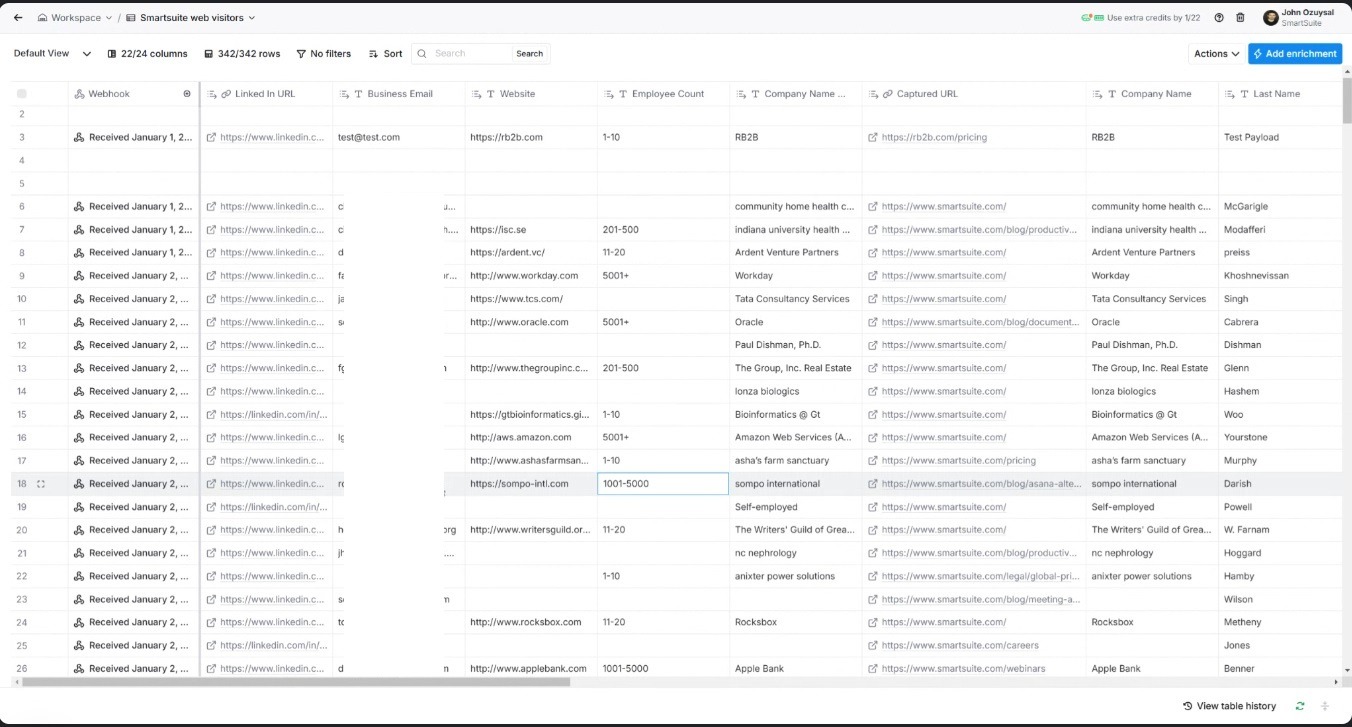The height and width of the screenshot is (727, 1352).
Task: Expand the Default View selector
Action: [x=52, y=54]
